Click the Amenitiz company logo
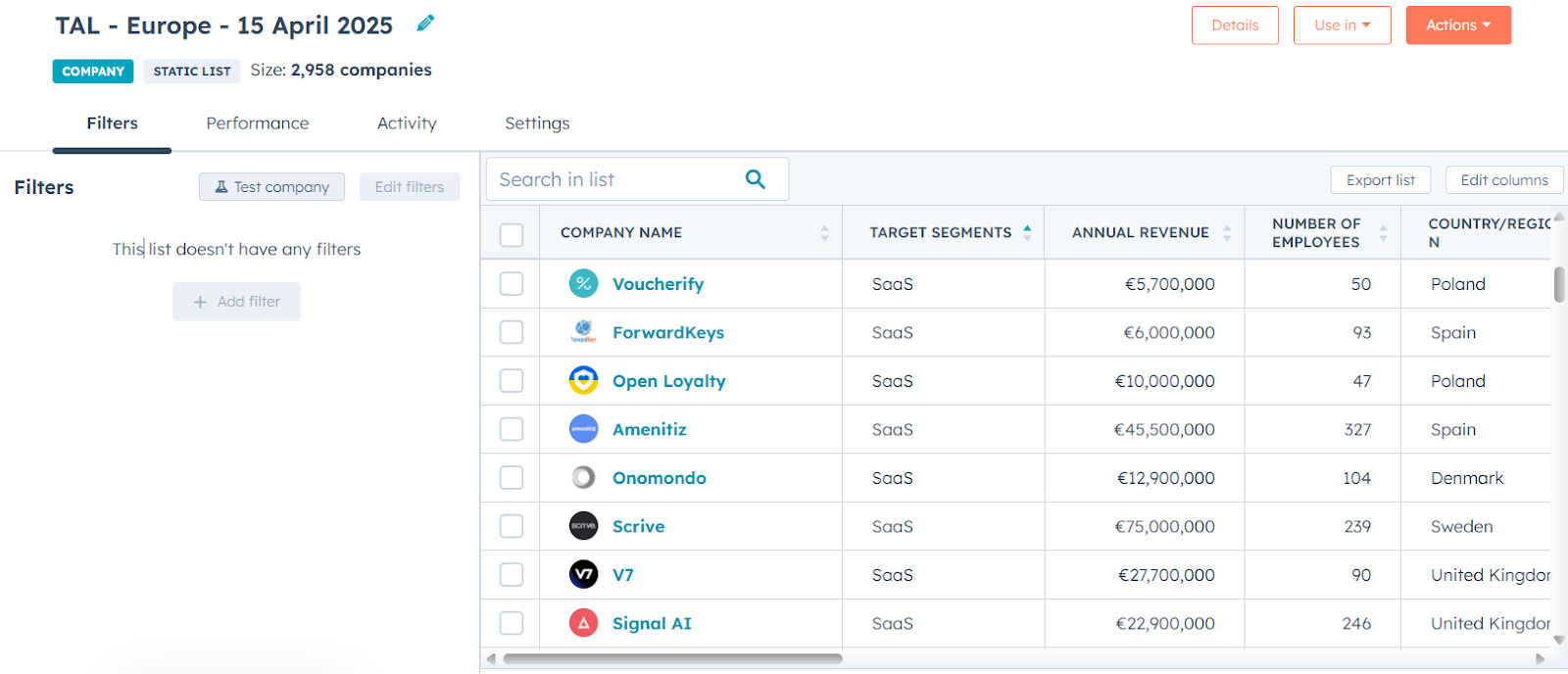Image resolution: width=1568 pixels, height=674 pixels. click(x=584, y=429)
